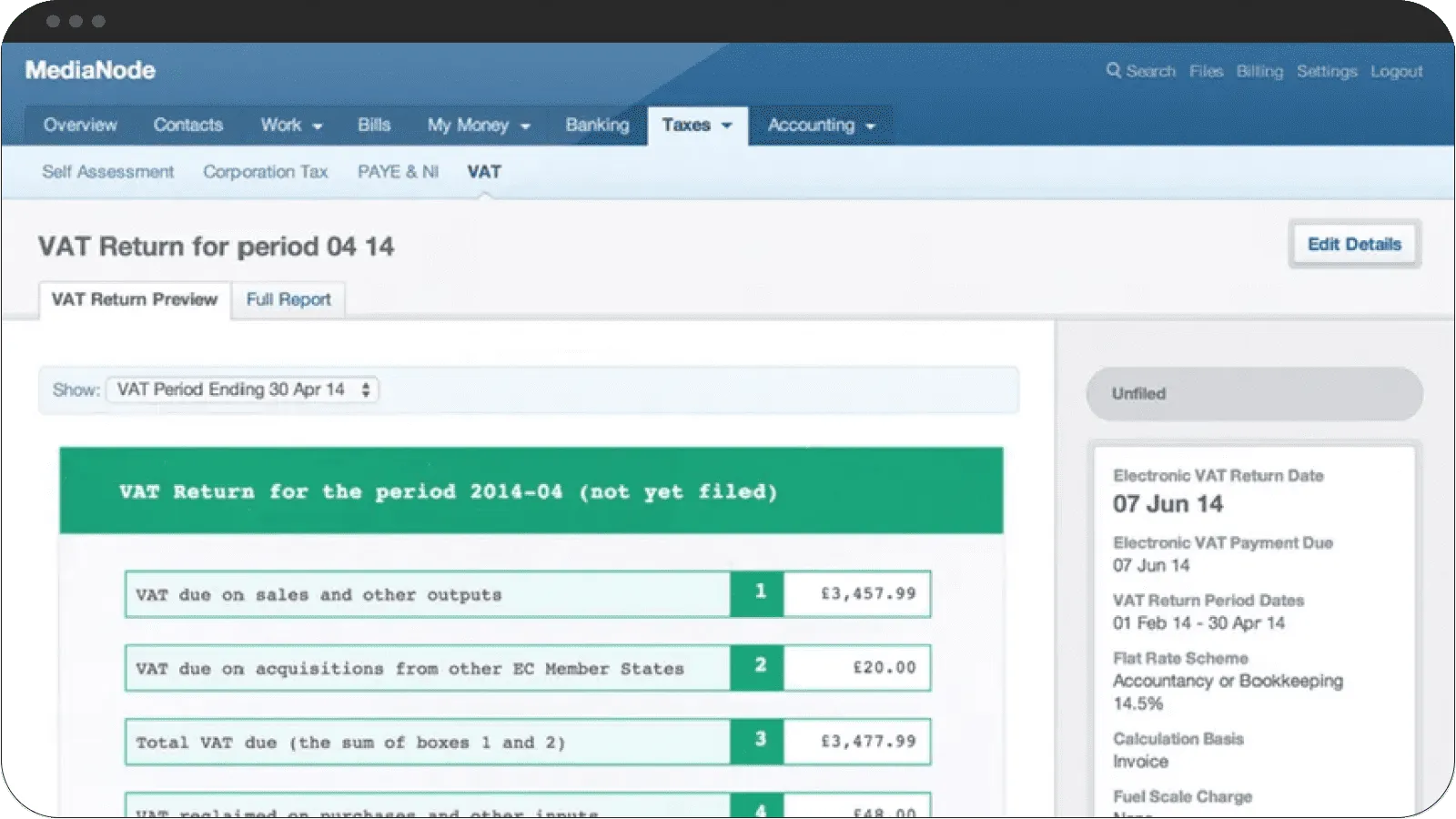The image size is (1456, 819).
Task: Click the green box number 2
Action: click(x=757, y=667)
